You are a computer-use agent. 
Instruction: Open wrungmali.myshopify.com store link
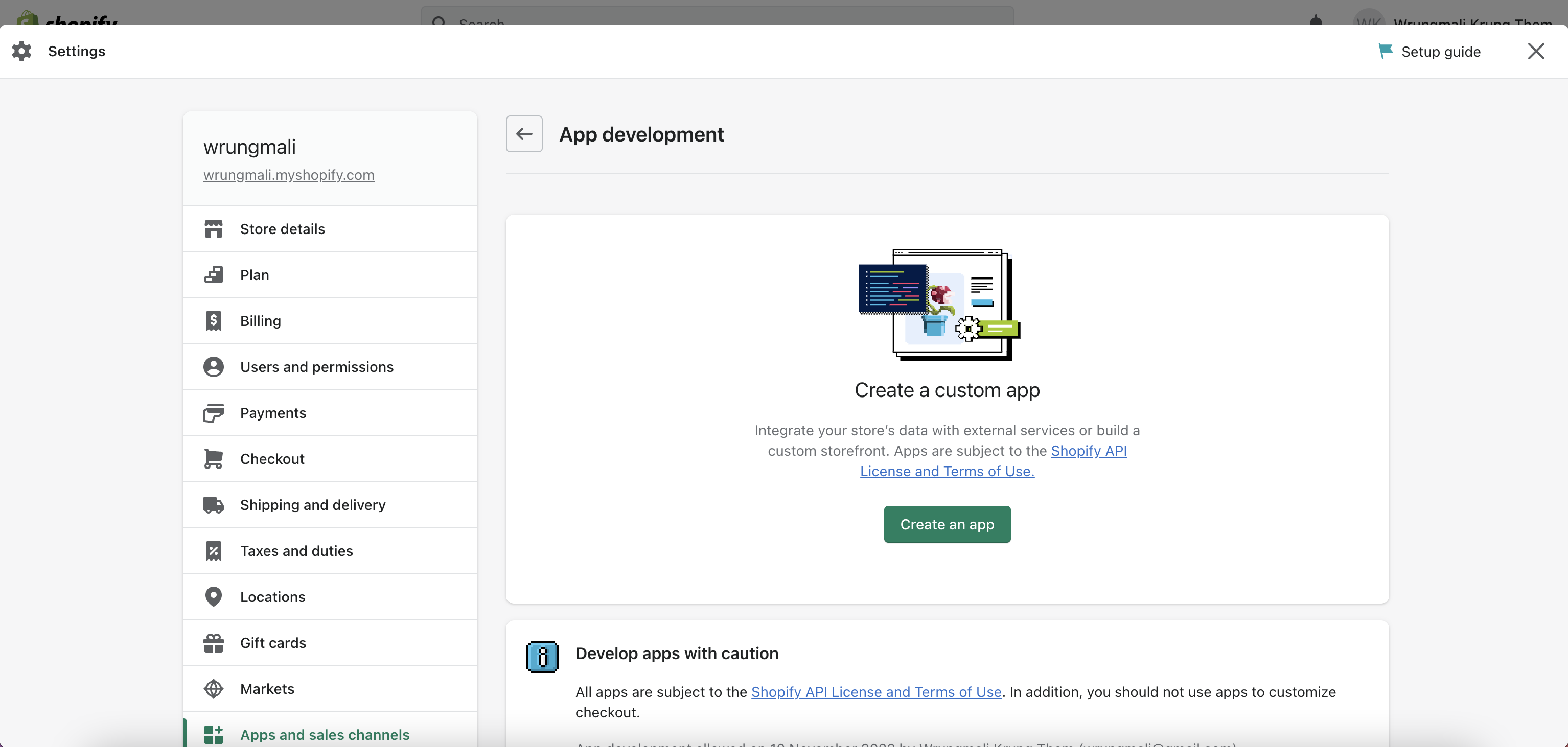289,175
